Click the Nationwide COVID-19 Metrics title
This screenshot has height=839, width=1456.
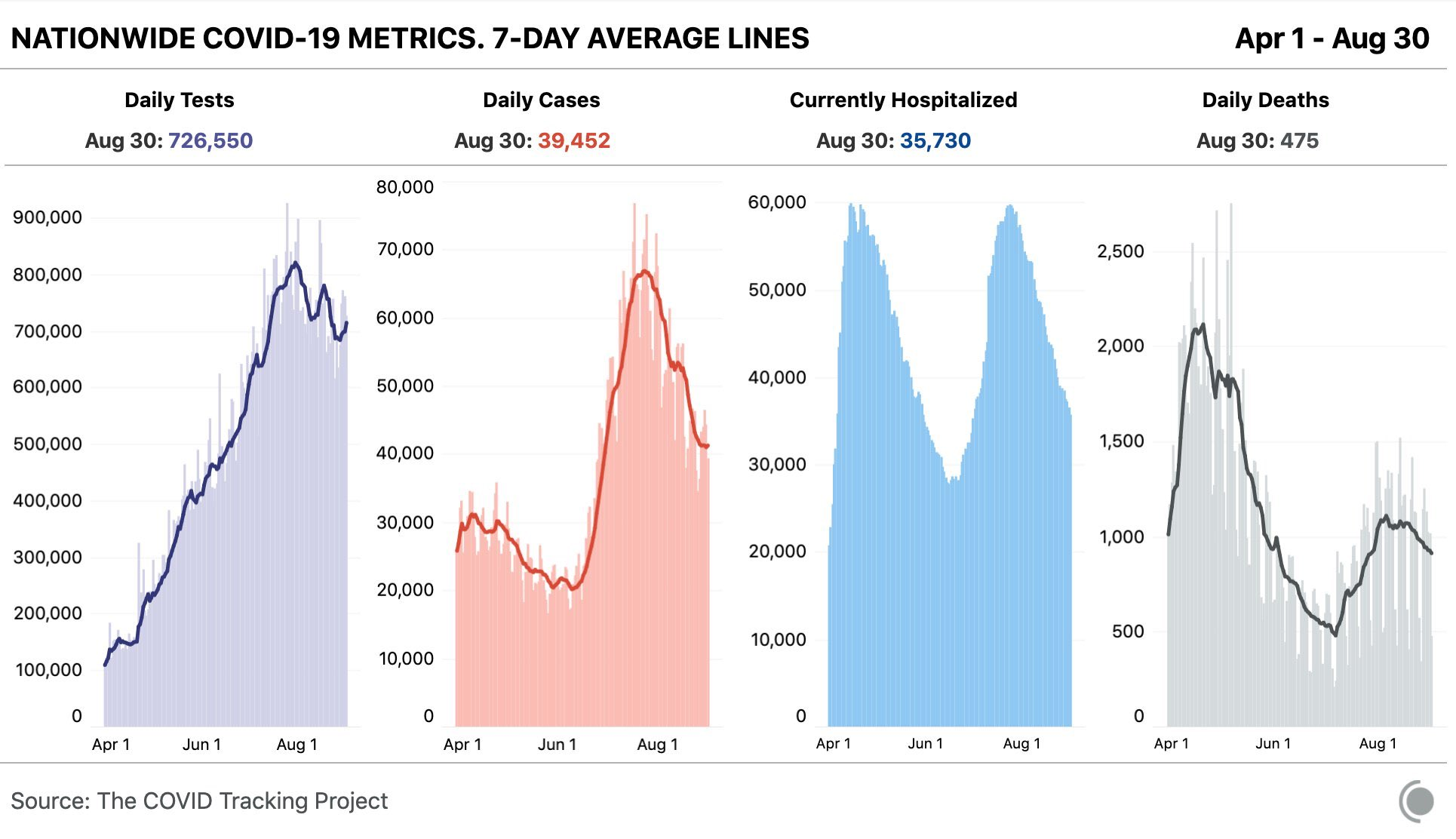pos(410,38)
